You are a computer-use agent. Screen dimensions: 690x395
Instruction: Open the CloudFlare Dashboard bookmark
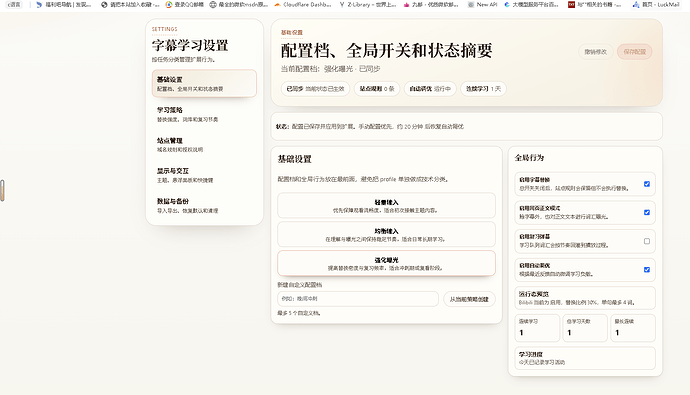(303, 4)
